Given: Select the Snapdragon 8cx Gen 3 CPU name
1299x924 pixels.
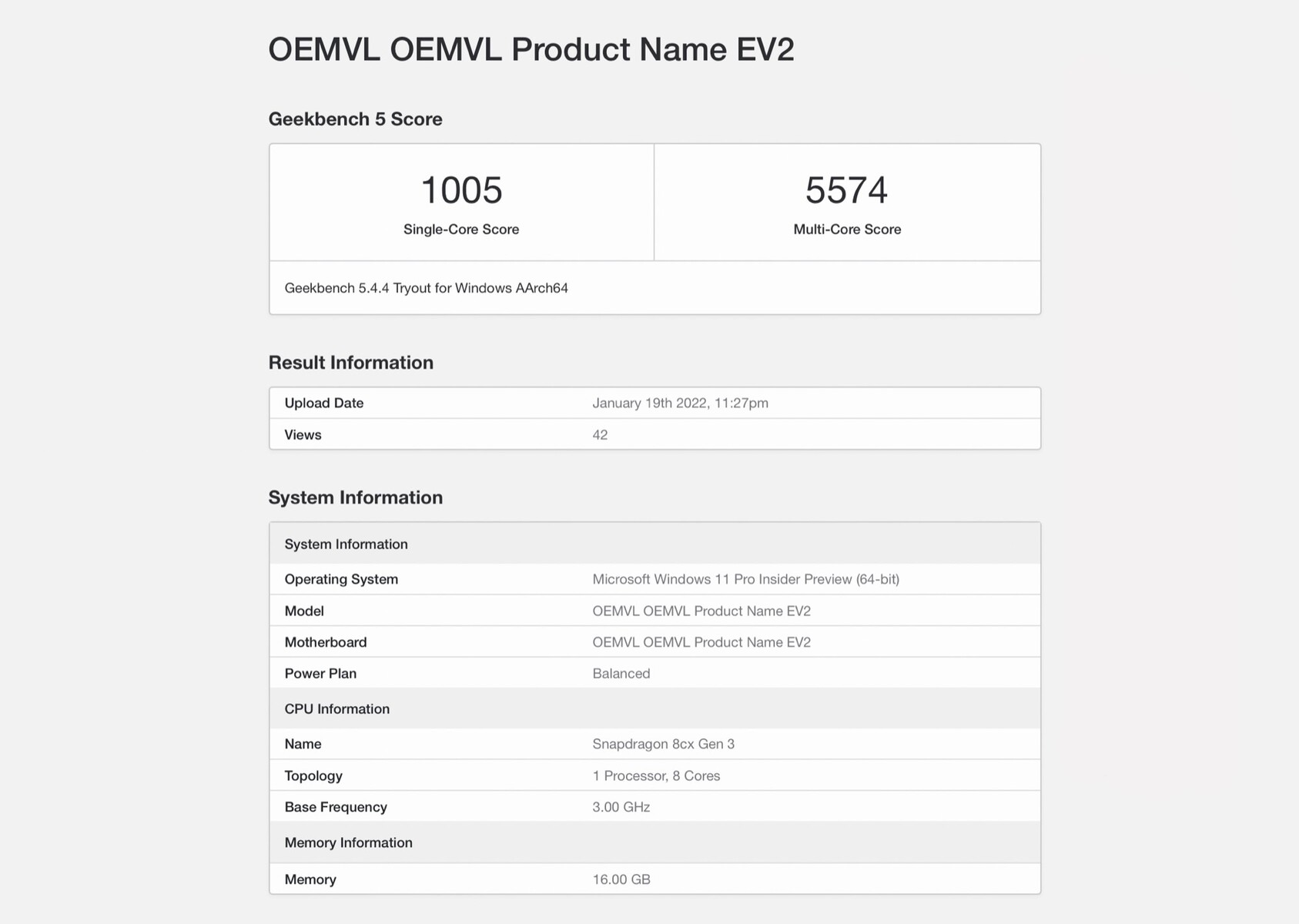Looking at the screenshot, I should click(x=663, y=745).
